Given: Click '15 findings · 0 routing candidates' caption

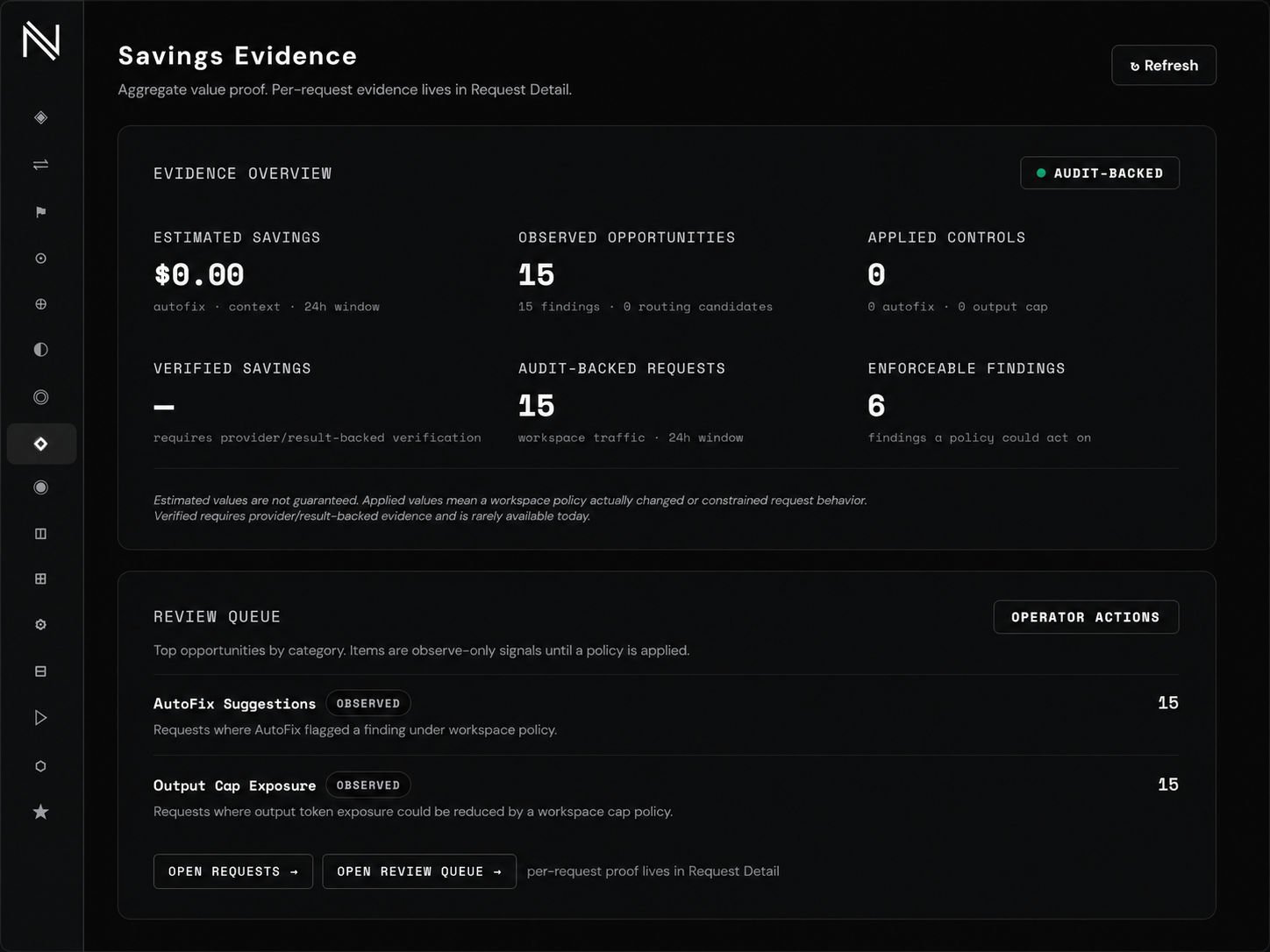Looking at the screenshot, I should (646, 307).
